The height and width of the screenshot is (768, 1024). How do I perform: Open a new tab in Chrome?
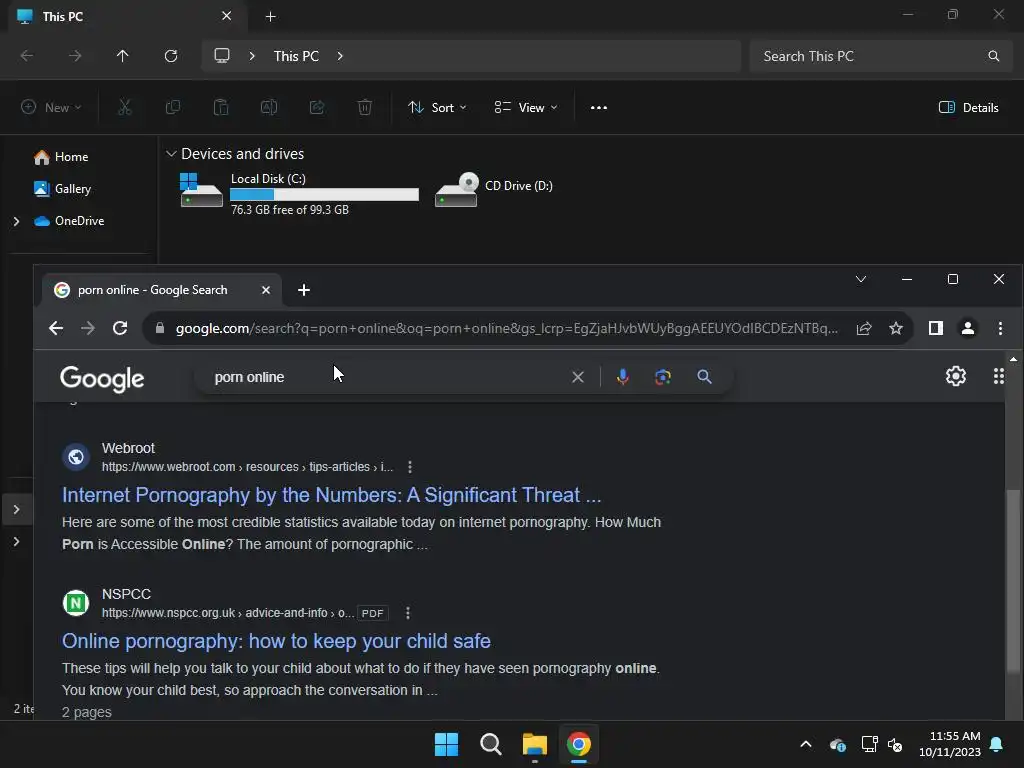click(304, 290)
